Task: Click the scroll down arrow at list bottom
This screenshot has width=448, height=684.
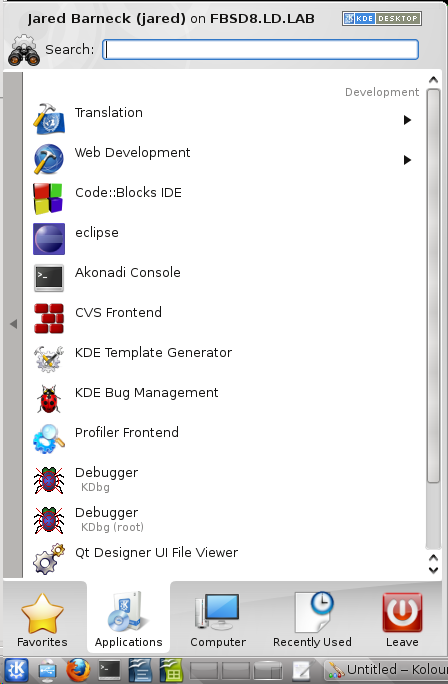Action: click(x=433, y=569)
